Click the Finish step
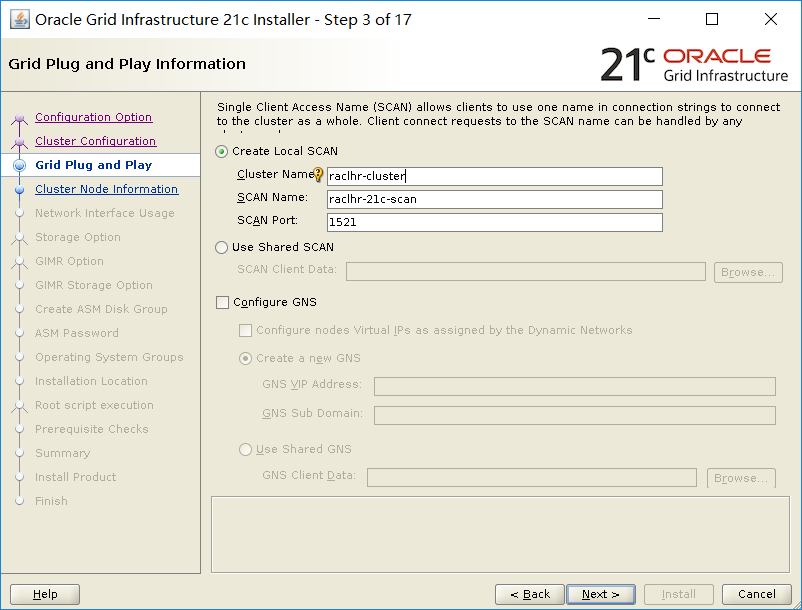802x610 pixels. click(x=51, y=502)
